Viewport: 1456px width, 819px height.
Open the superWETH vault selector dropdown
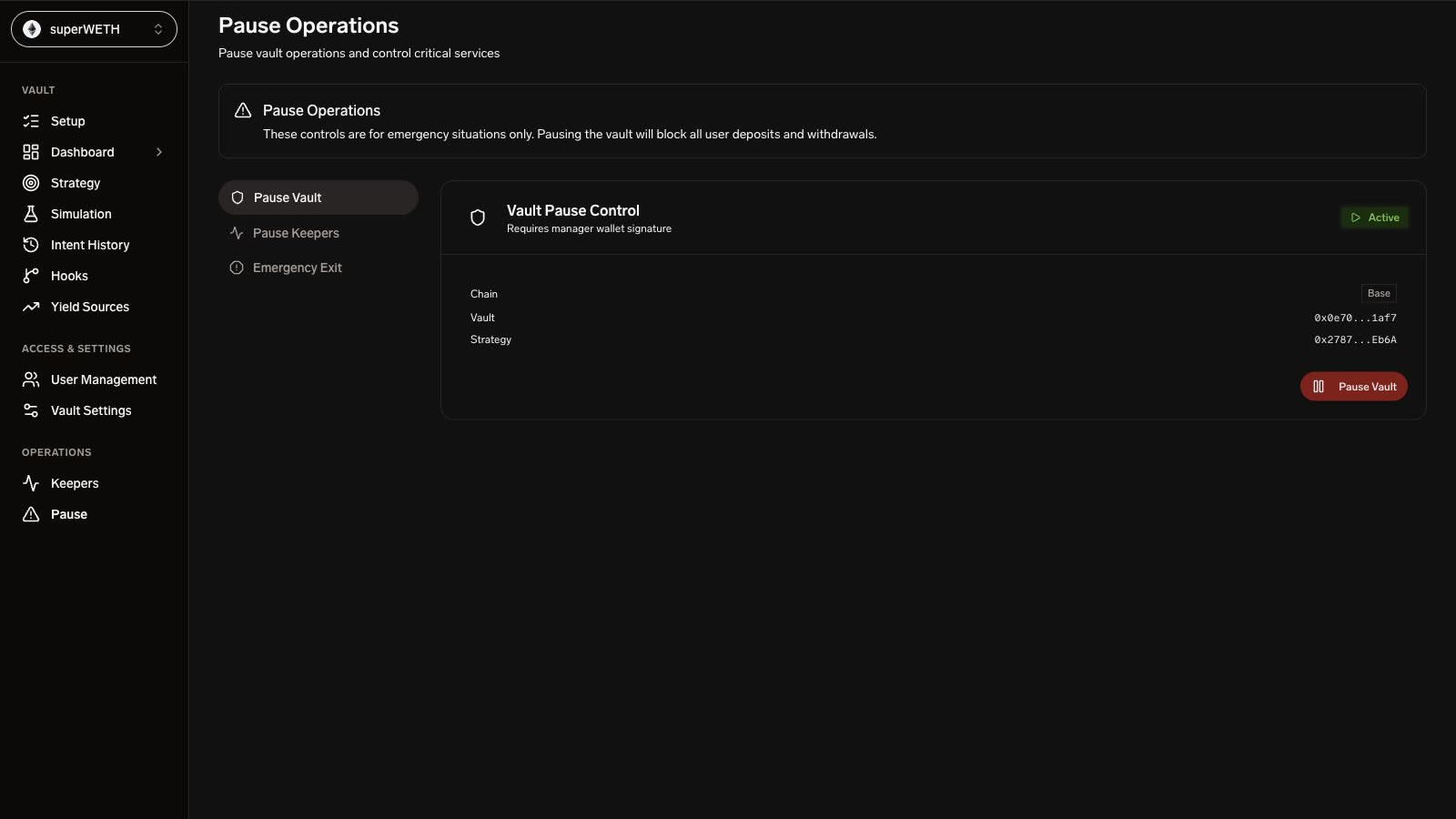point(94,29)
